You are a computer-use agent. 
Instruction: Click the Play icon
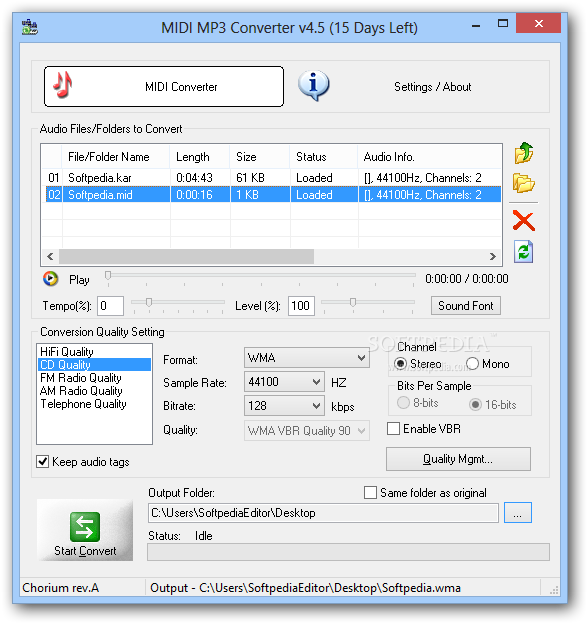51,279
